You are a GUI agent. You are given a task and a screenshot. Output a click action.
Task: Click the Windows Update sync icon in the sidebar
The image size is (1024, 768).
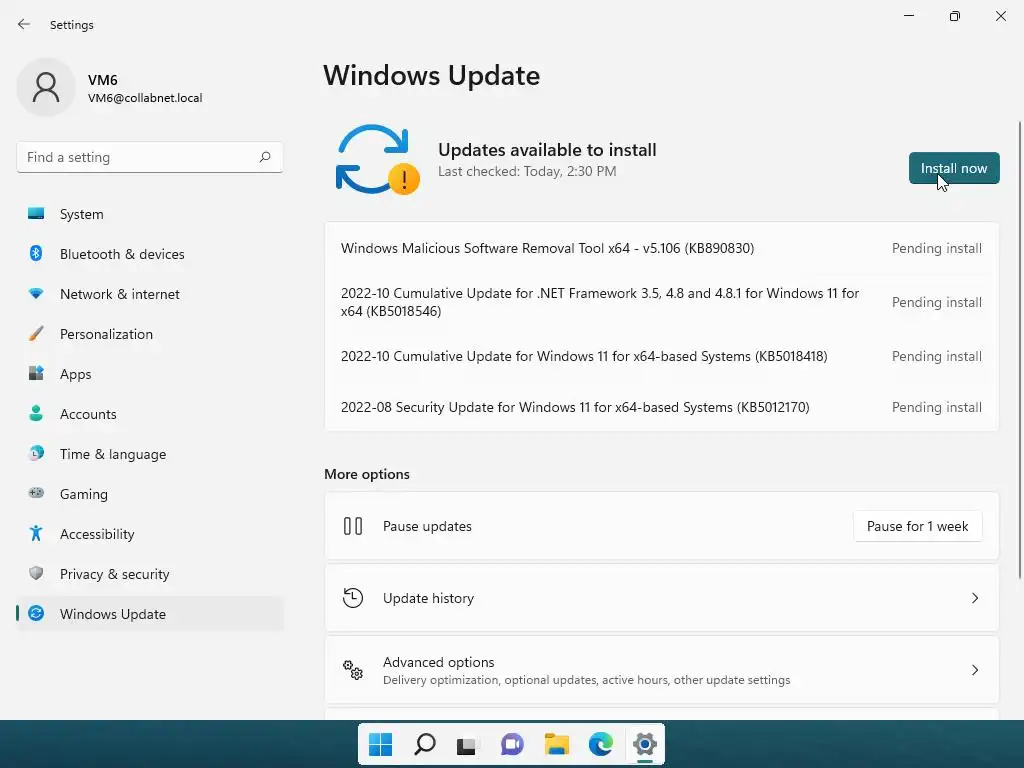coord(36,613)
